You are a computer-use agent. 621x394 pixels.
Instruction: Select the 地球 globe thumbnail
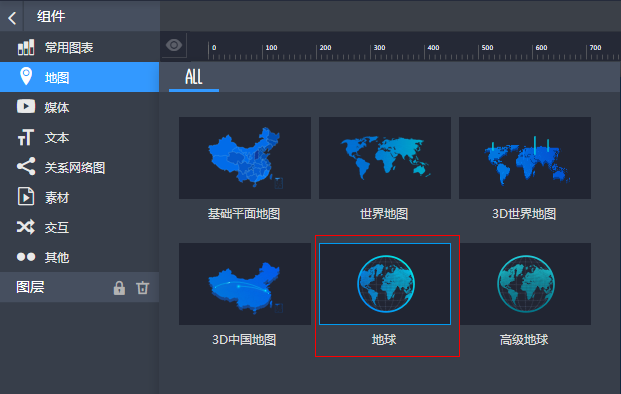coord(385,284)
